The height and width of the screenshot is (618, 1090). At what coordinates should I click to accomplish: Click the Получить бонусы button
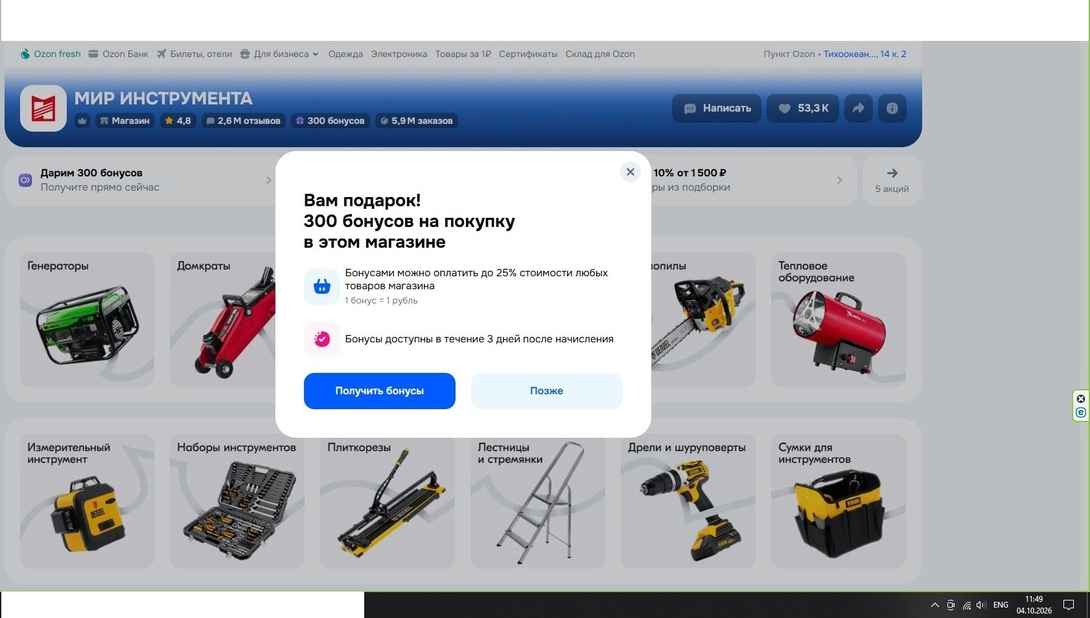(x=380, y=391)
